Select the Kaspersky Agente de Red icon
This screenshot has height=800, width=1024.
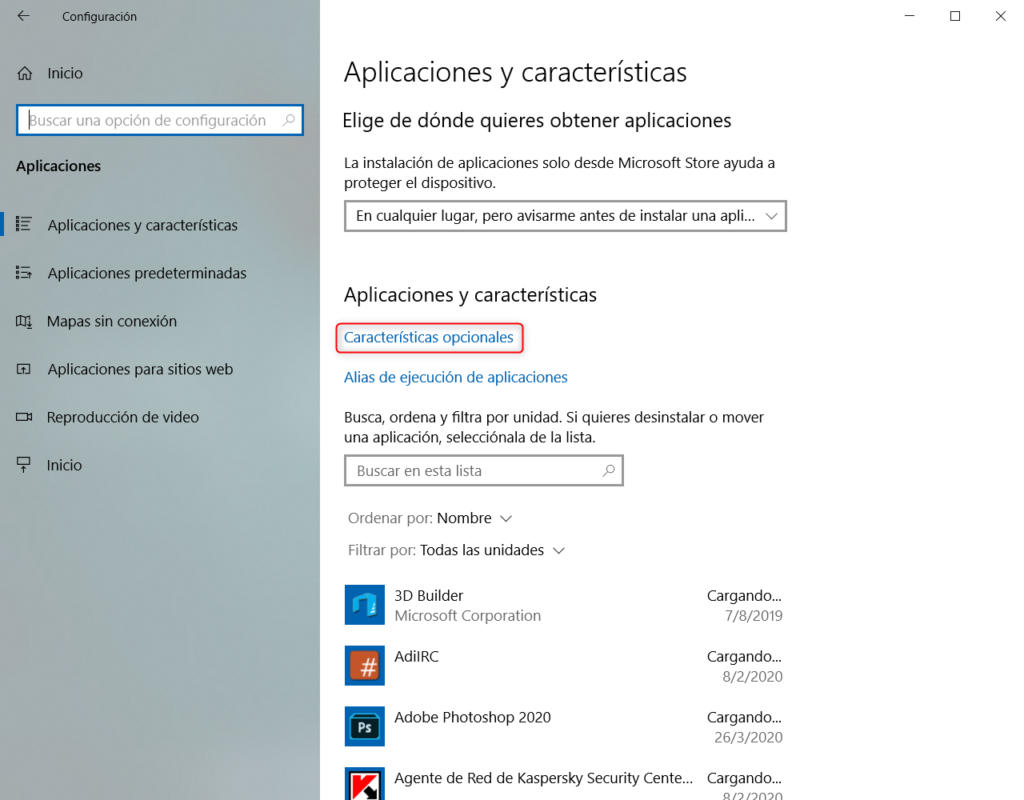click(x=365, y=784)
